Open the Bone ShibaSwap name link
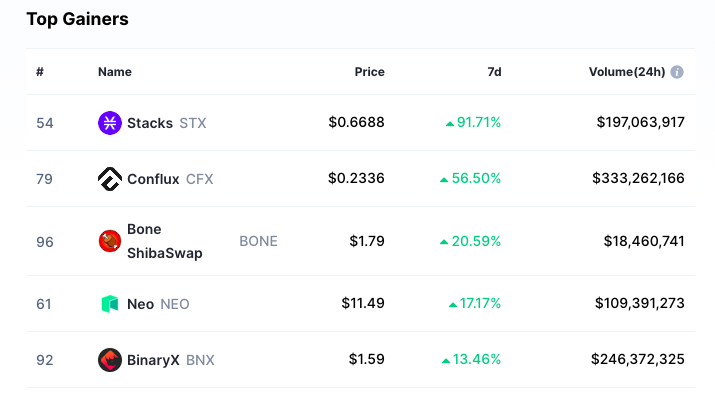The image size is (715, 394). coord(165,241)
